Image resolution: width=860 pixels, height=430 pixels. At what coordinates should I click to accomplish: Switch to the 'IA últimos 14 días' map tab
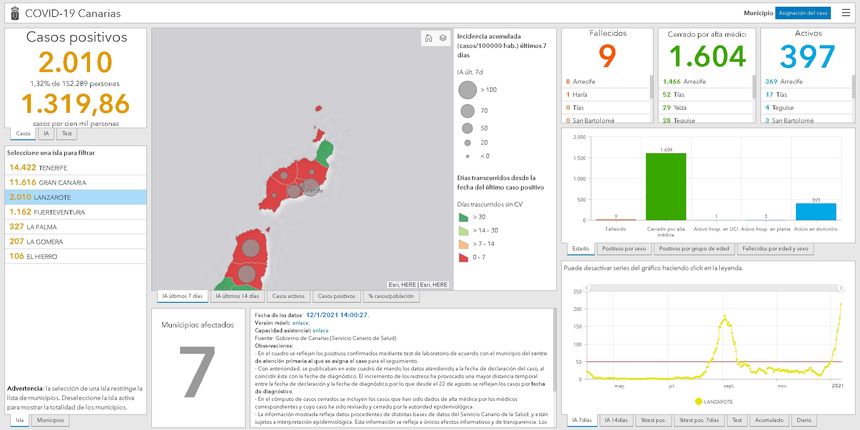pyautogui.click(x=237, y=296)
